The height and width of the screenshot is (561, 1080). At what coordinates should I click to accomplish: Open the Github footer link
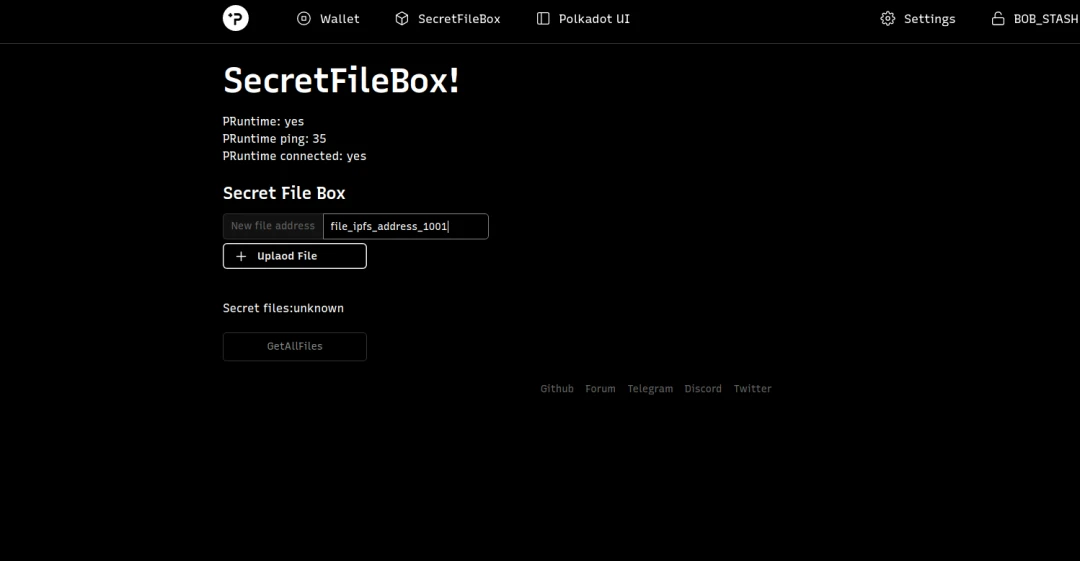(557, 389)
